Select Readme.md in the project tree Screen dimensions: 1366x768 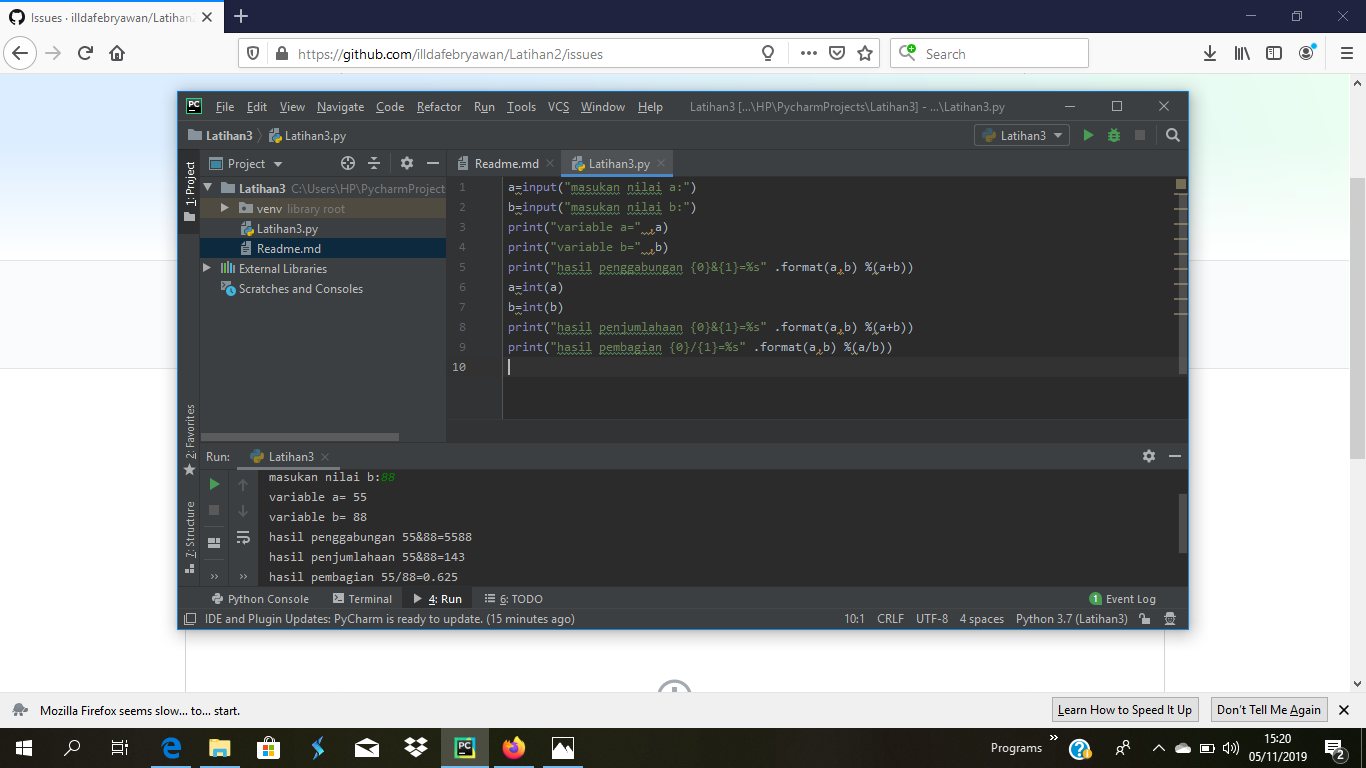pos(288,248)
